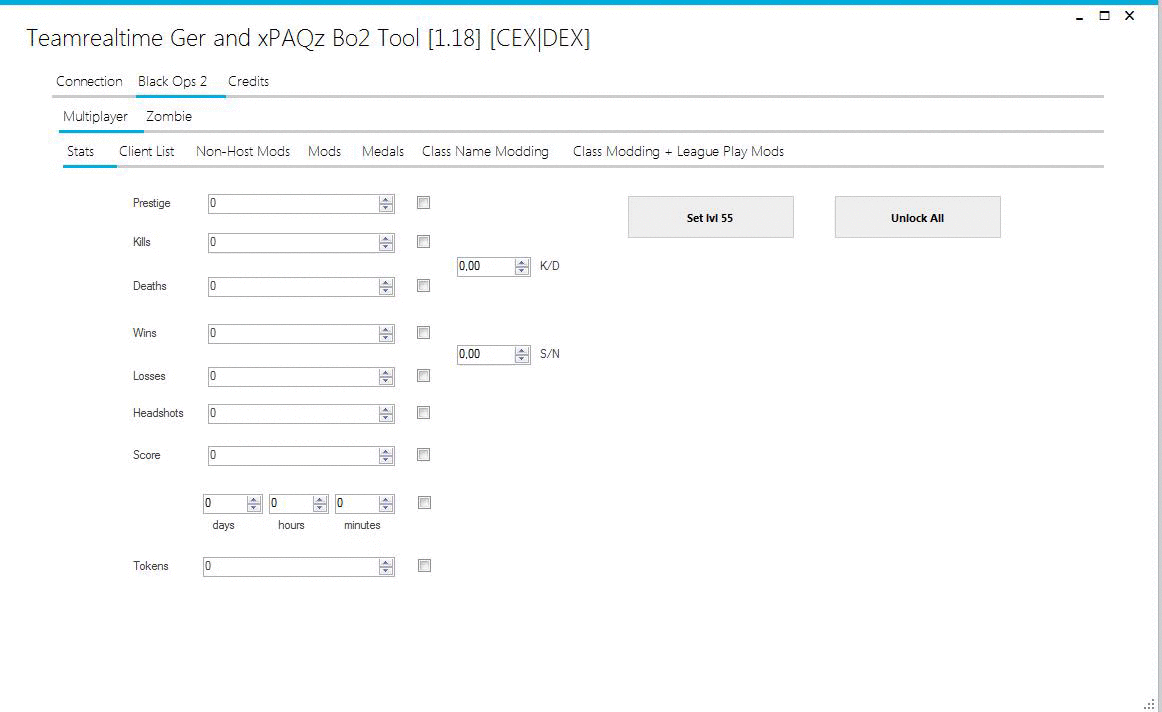This screenshot has height=712, width=1162.
Task: Increase Score with up arrow
Action: 385,451
